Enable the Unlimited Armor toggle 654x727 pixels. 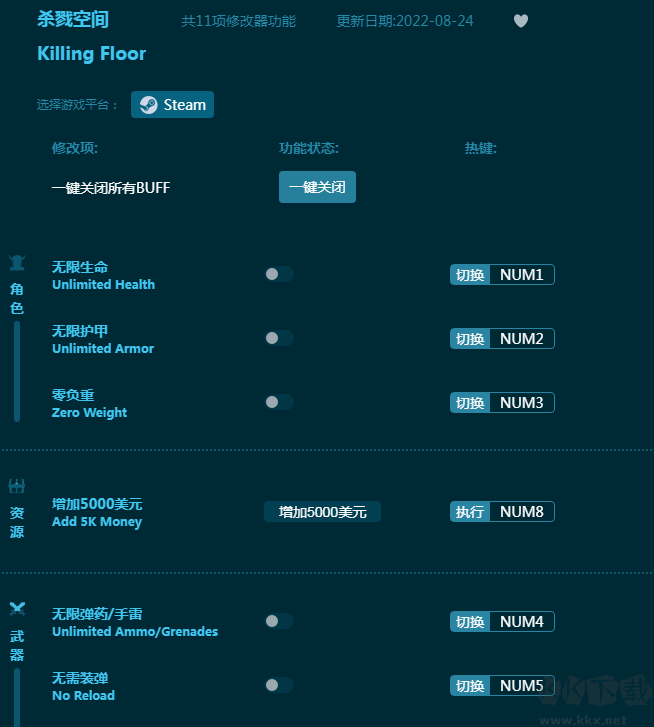(278, 338)
